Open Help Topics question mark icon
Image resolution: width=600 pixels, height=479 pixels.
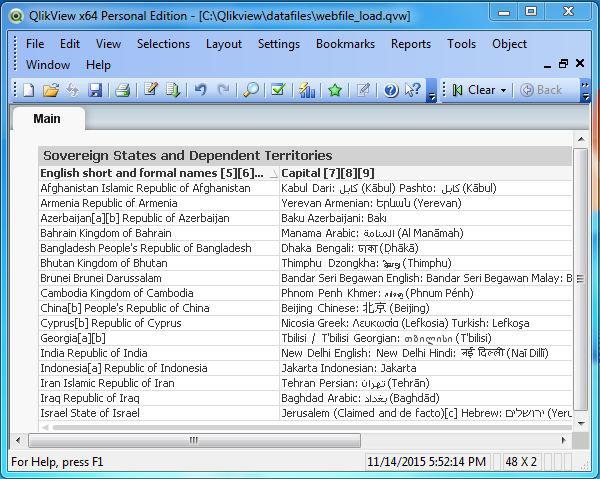[391, 90]
